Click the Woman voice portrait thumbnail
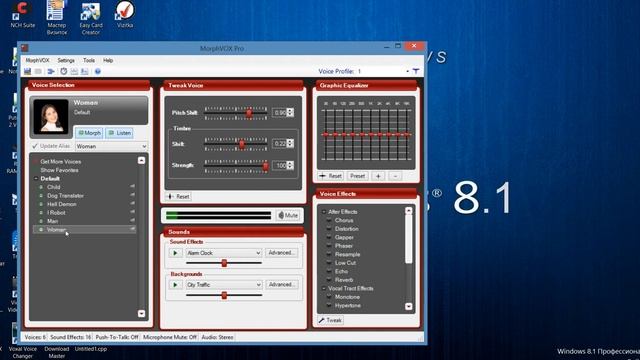640x360 pixels. coord(51,117)
